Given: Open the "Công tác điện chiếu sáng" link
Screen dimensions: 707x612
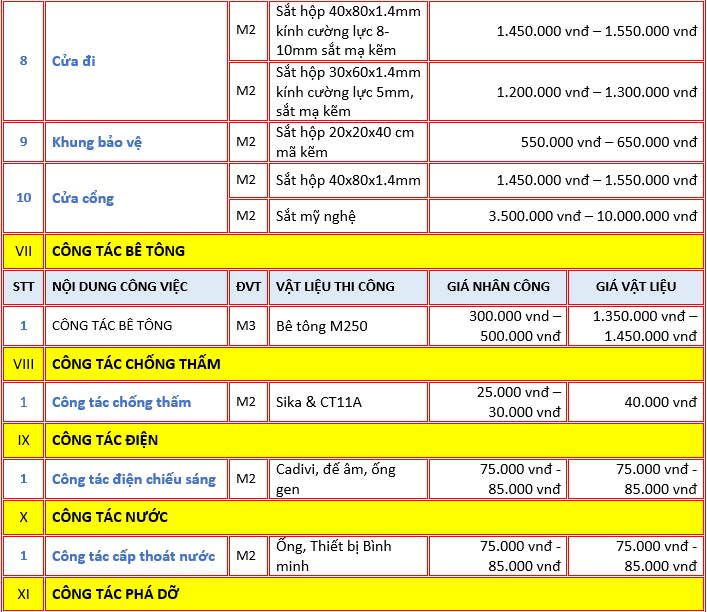Looking at the screenshot, I should coord(133,479).
